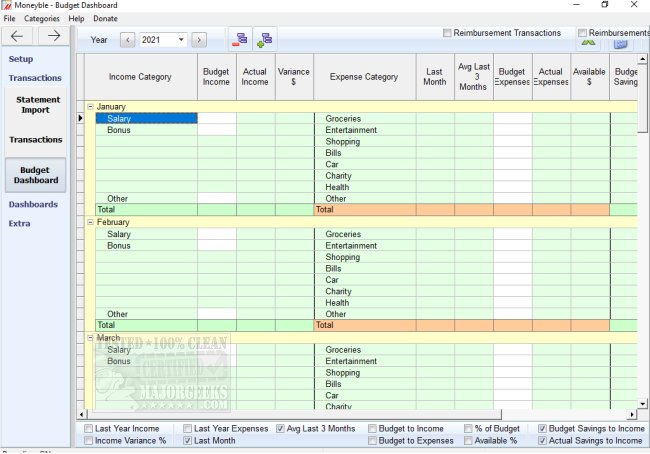Click the horizontal scrollbar right arrow
Image resolution: width=650 pixels, height=454 pixels.
pyautogui.click(x=632, y=414)
